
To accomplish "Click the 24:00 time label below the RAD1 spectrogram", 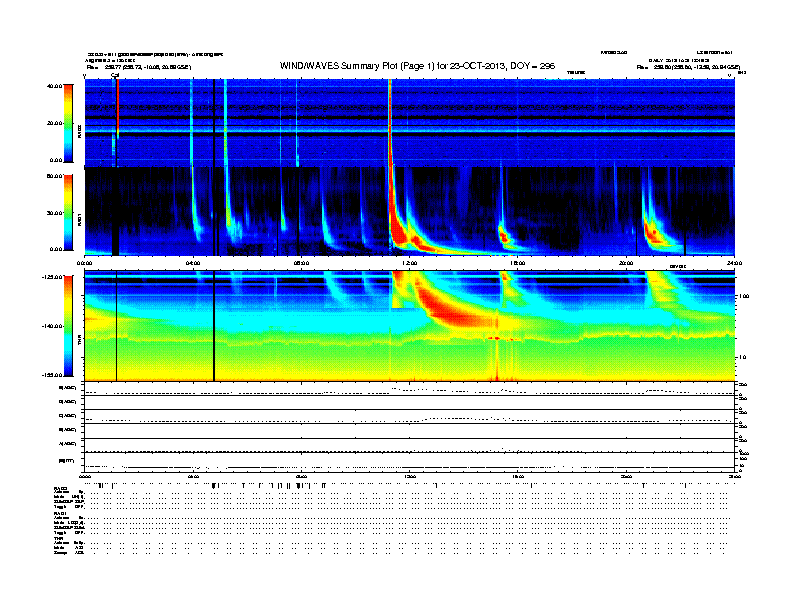I will 734,263.
